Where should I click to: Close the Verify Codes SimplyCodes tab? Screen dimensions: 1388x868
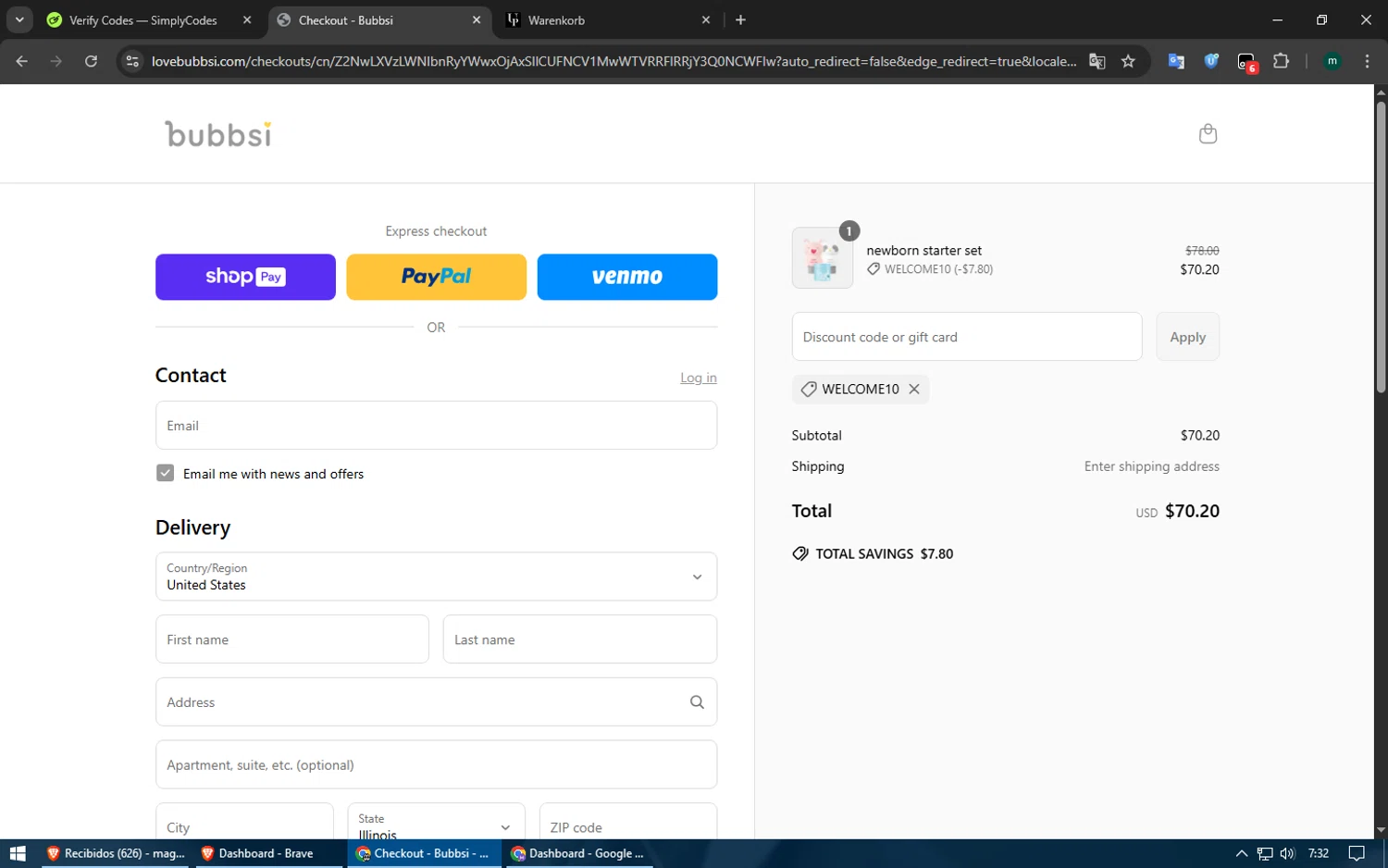point(247,19)
